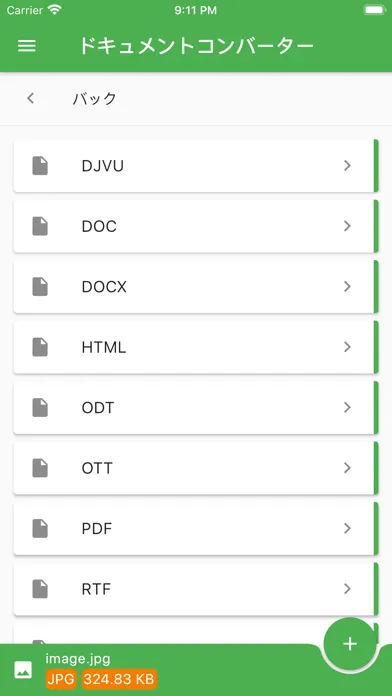Open the hamburger menu

pos(27,46)
